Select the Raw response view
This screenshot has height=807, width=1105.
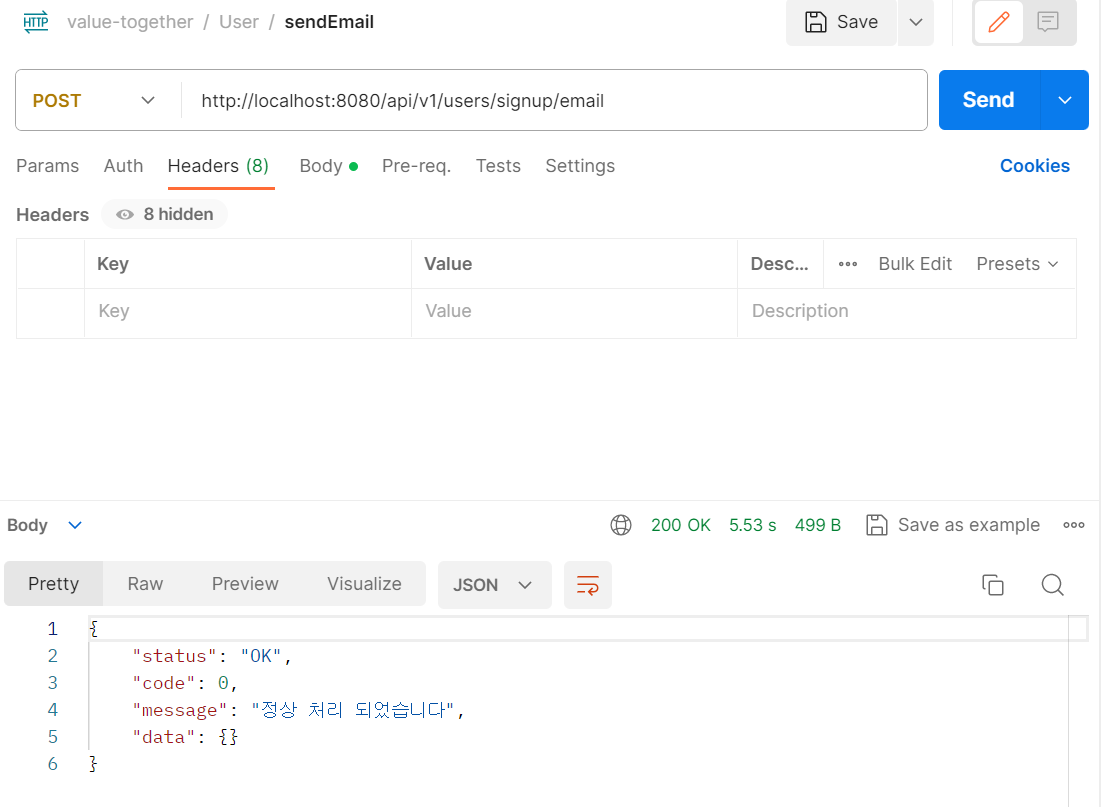(145, 584)
